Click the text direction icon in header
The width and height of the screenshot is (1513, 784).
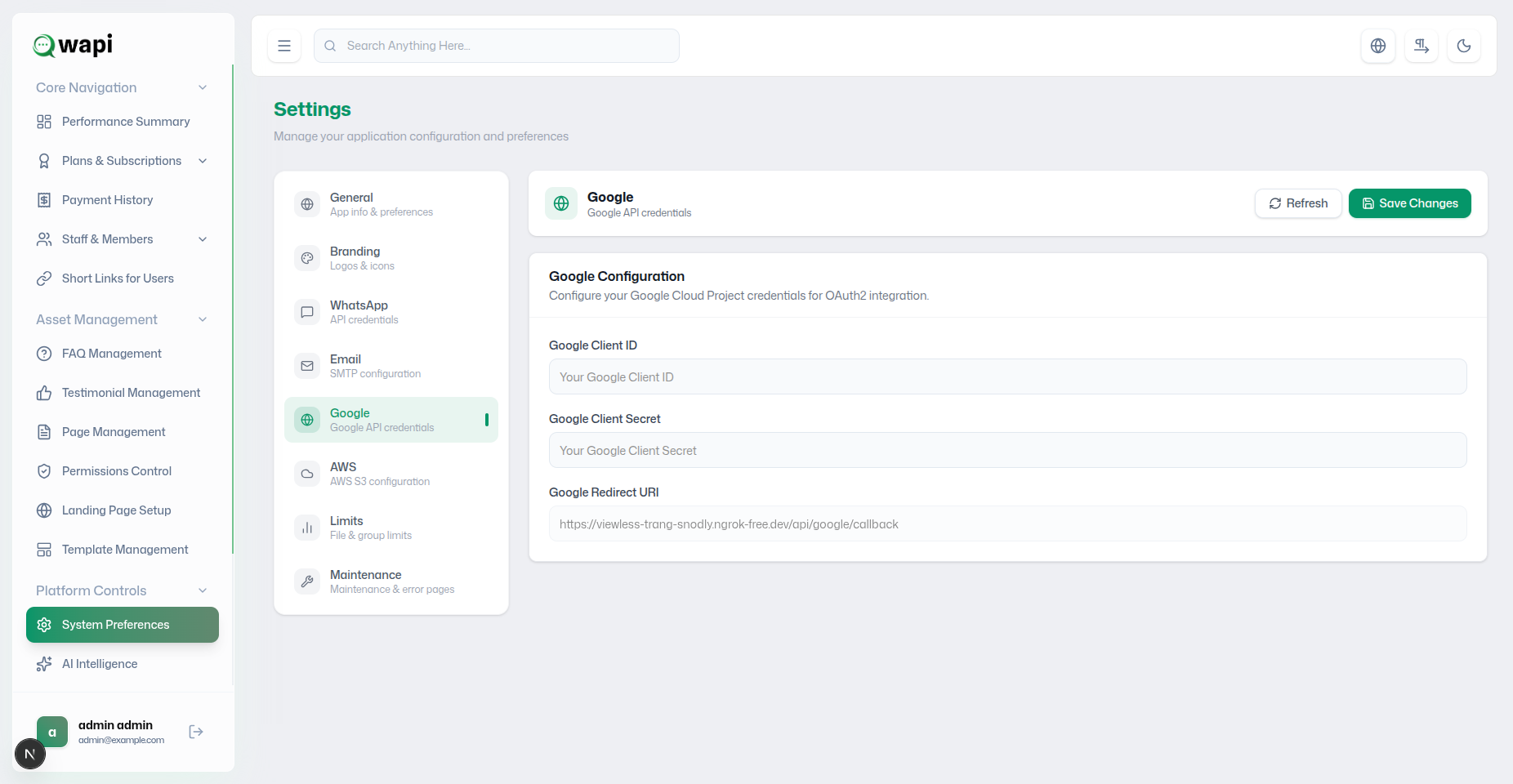click(x=1422, y=46)
